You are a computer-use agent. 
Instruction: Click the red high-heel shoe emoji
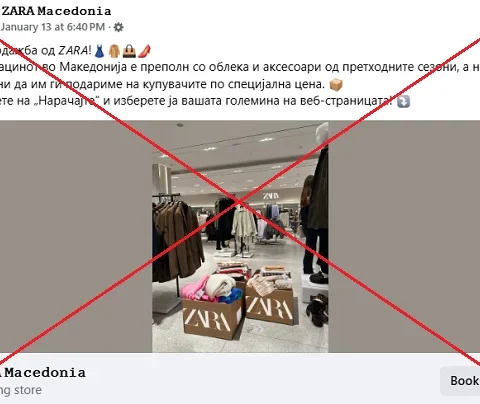(144, 51)
